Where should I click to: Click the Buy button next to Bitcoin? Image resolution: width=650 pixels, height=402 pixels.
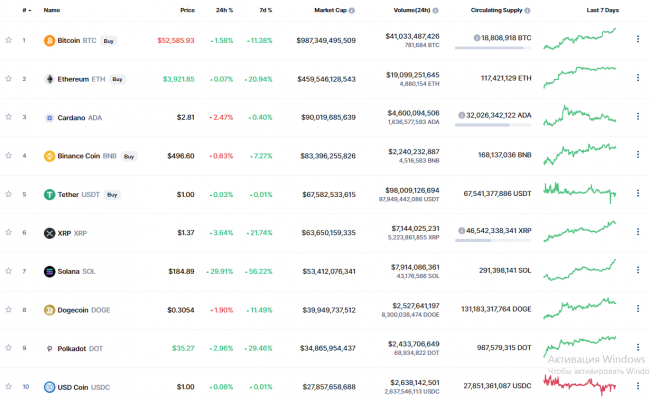point(109,41)
